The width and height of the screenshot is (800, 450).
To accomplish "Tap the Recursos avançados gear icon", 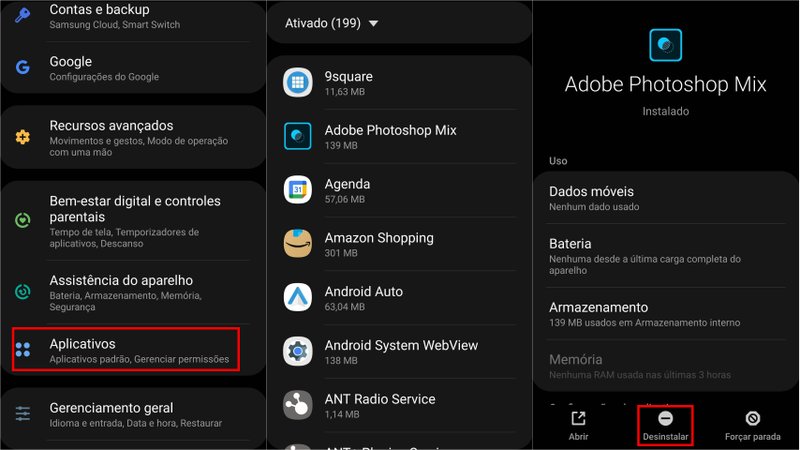I will pyautogui.click(x=22, y=137).
